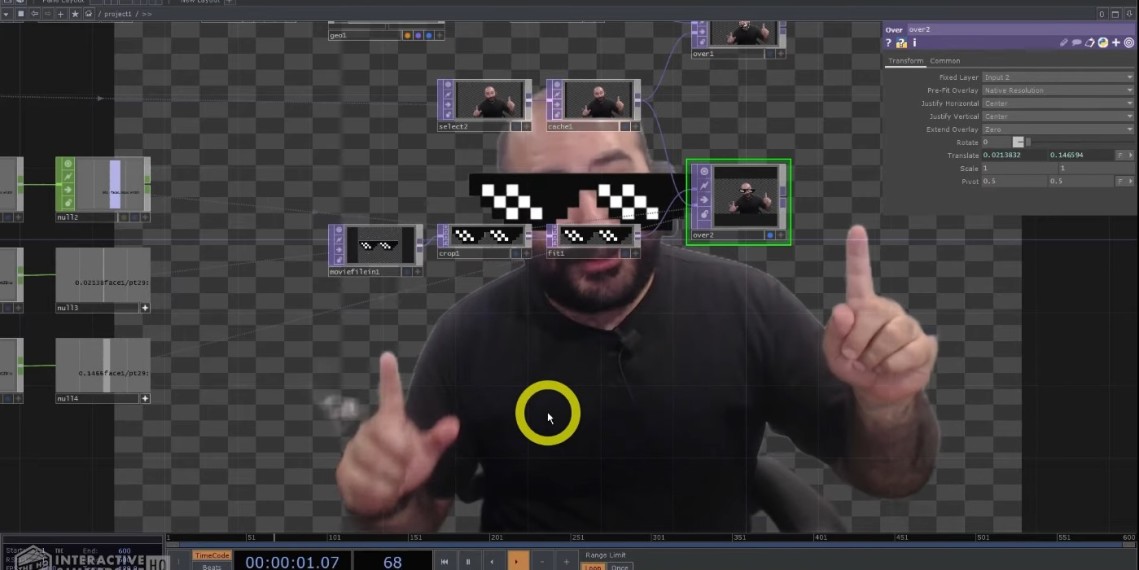Toggle the viewer active icon on over2 node
Image resolution: width=1139 pixels, height=570 pixels.
tap(704, 171)
